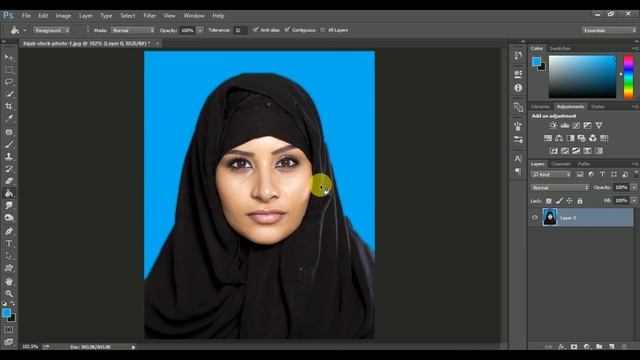Add a Brightness/Contrast adjustment
Viewport: 640px width, 360px height.
click(x=553, y=125)
